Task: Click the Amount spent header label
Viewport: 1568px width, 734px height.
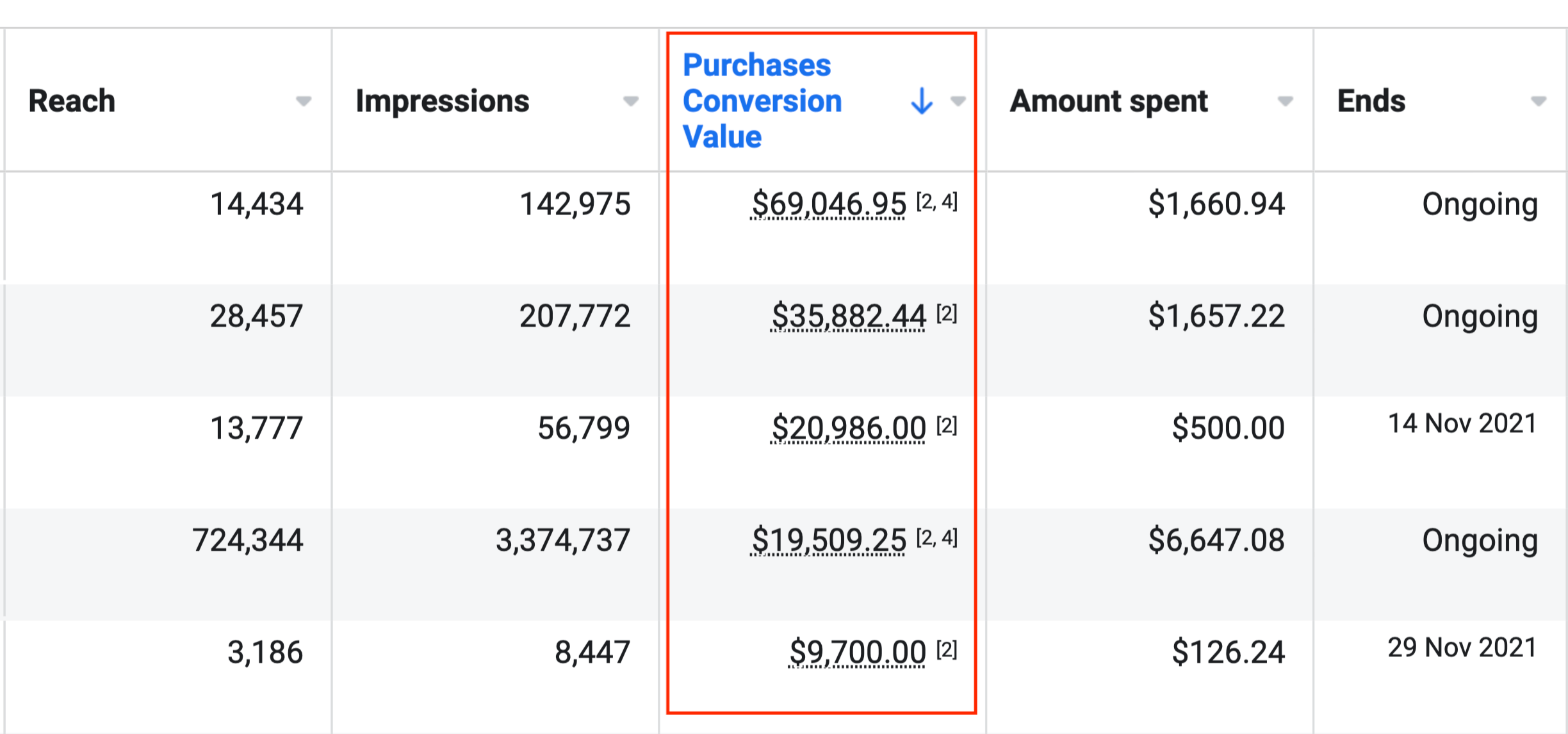Action: 1109,101
